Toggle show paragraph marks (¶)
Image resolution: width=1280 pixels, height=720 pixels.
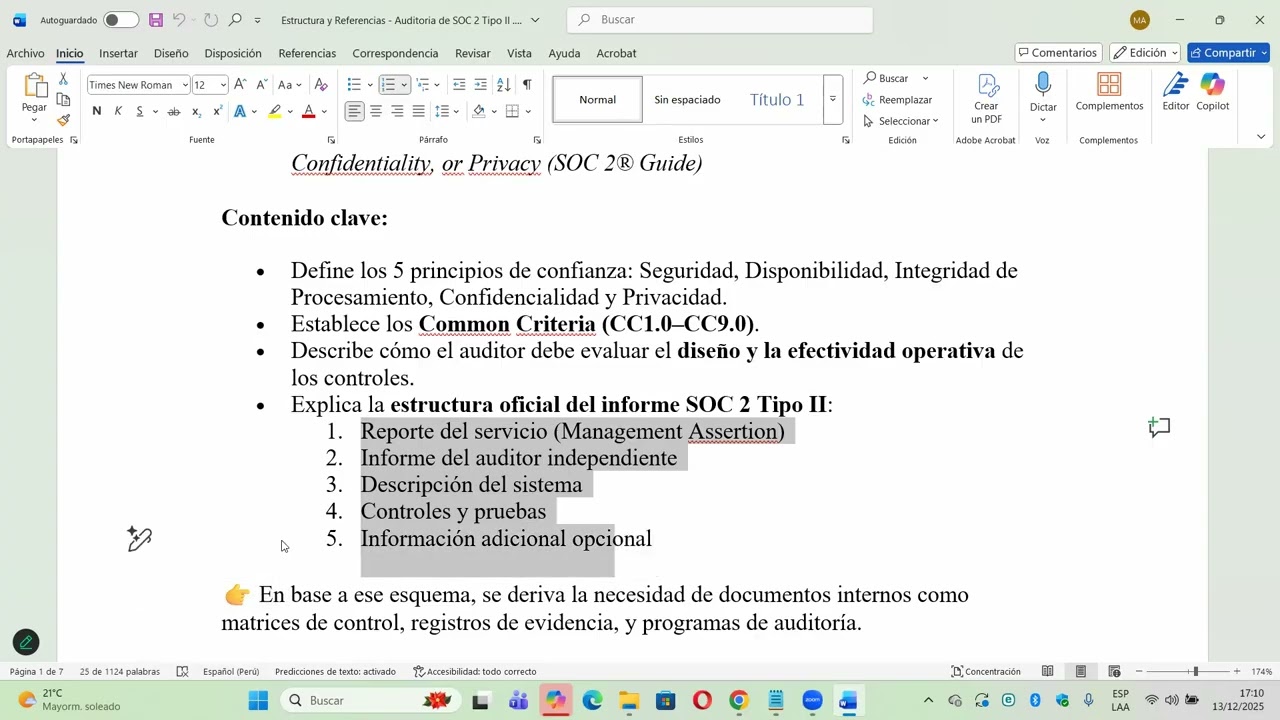(x=527, y=85)
